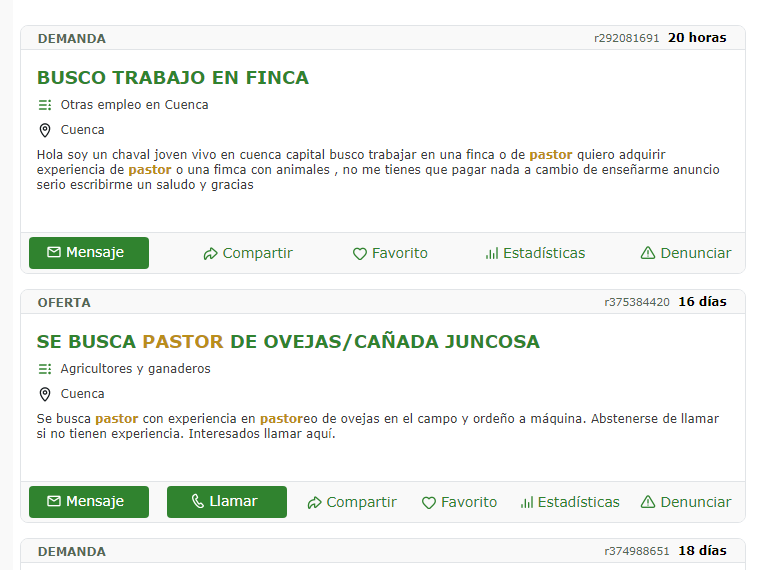
Task: Click the Llamar button on pastor de ovejas ad
Action: 227,502
